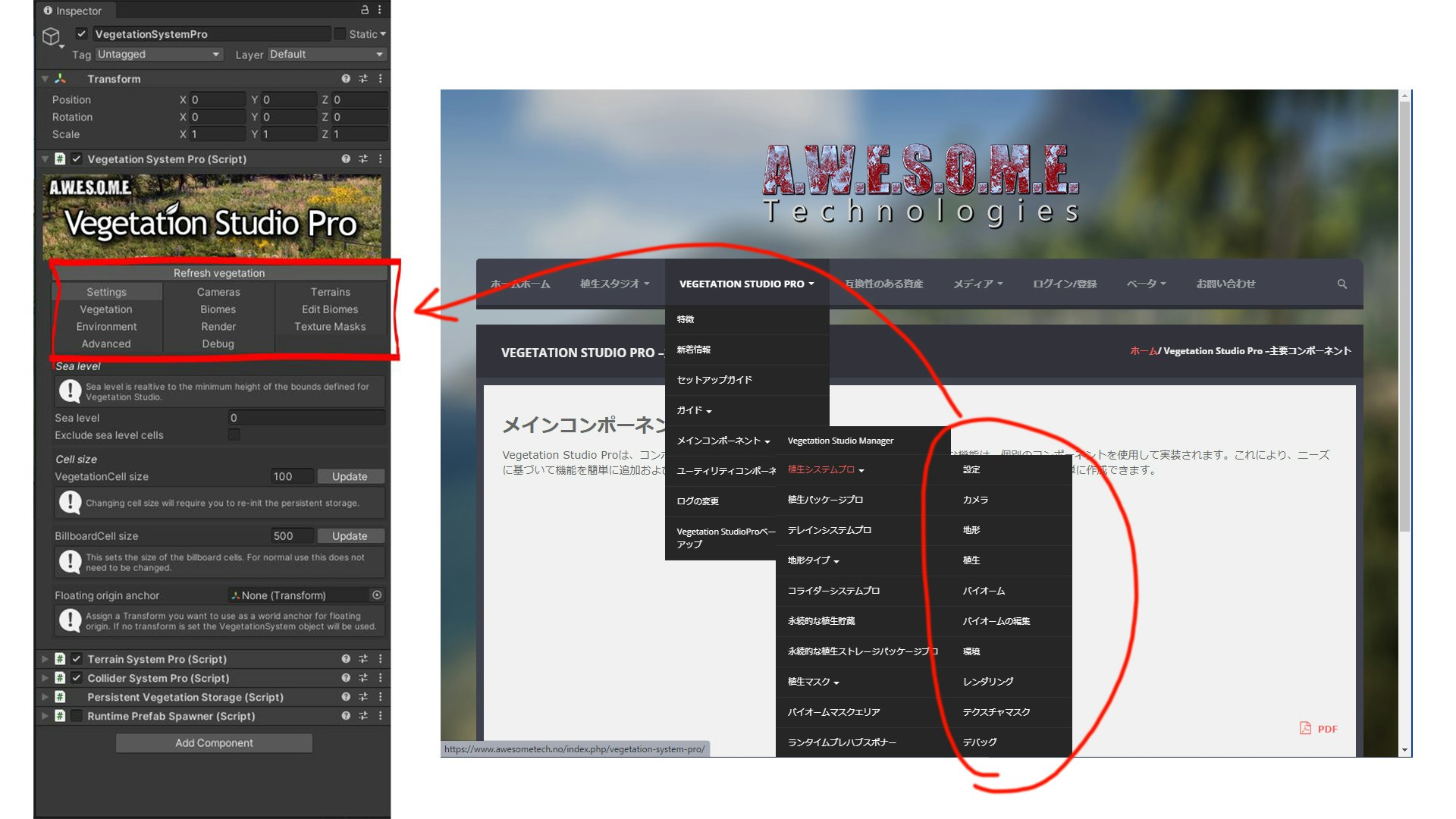Click the Add Component button
Screen dimensions: 1456x819
coord(214,743)
